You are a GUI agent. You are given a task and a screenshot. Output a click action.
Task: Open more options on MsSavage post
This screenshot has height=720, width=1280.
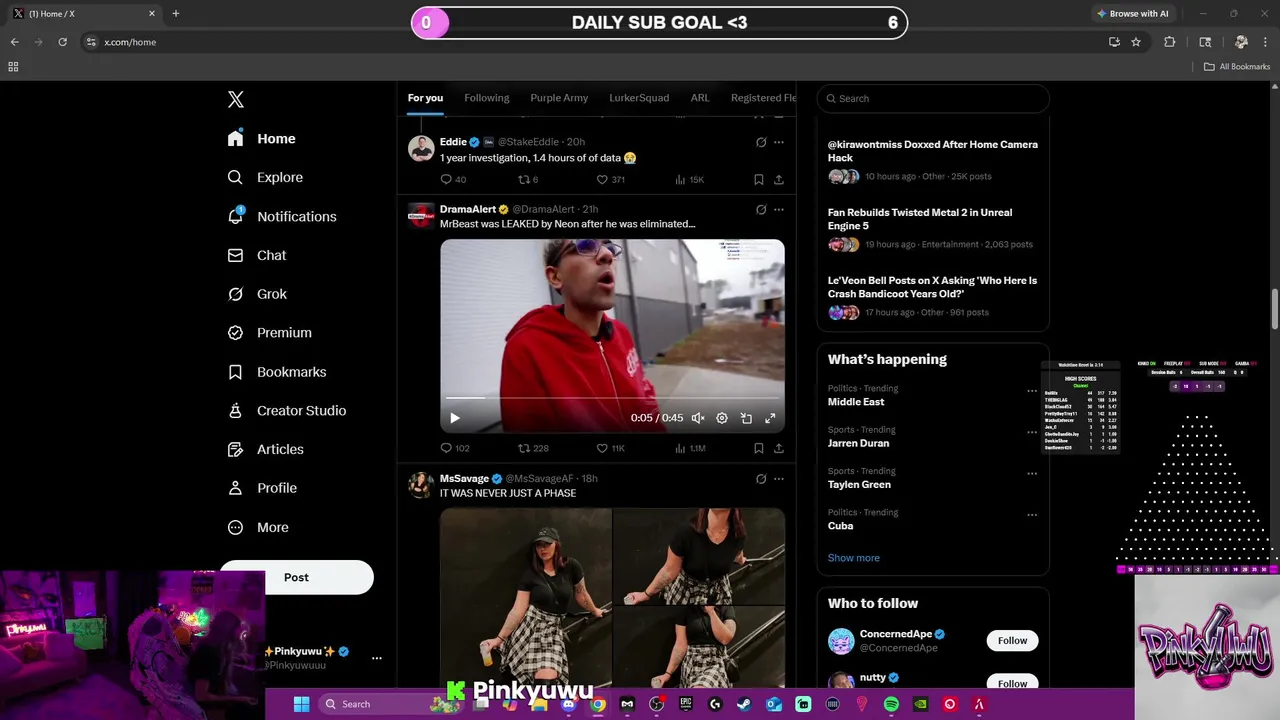click(x=778, y=479)
